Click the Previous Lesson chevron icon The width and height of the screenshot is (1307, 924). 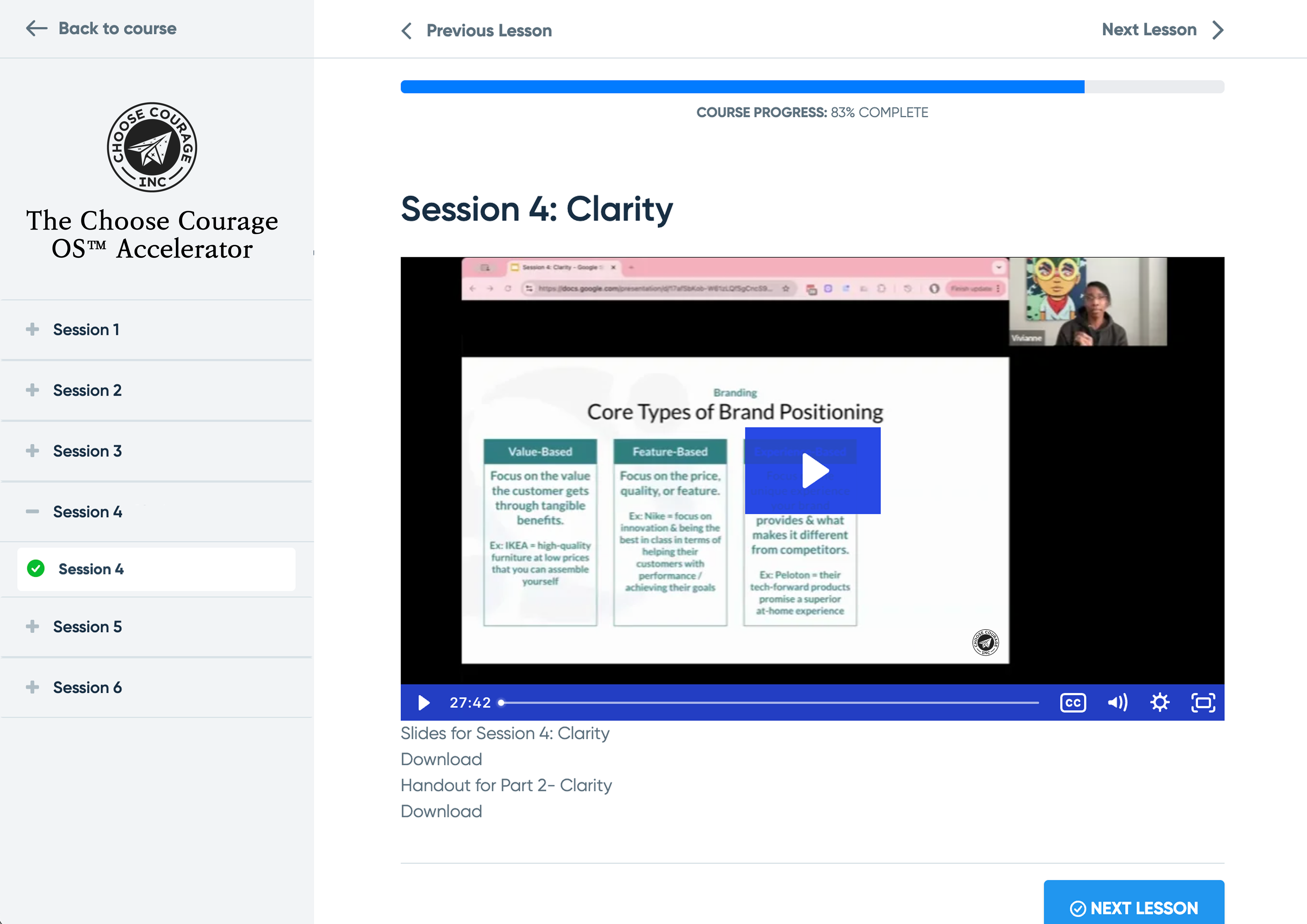(406, 30)
